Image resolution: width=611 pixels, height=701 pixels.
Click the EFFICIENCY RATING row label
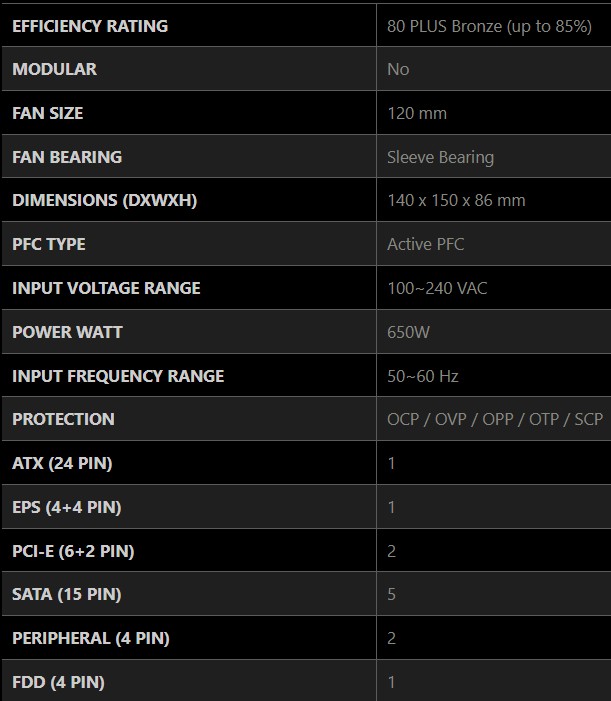coord(90,26)
